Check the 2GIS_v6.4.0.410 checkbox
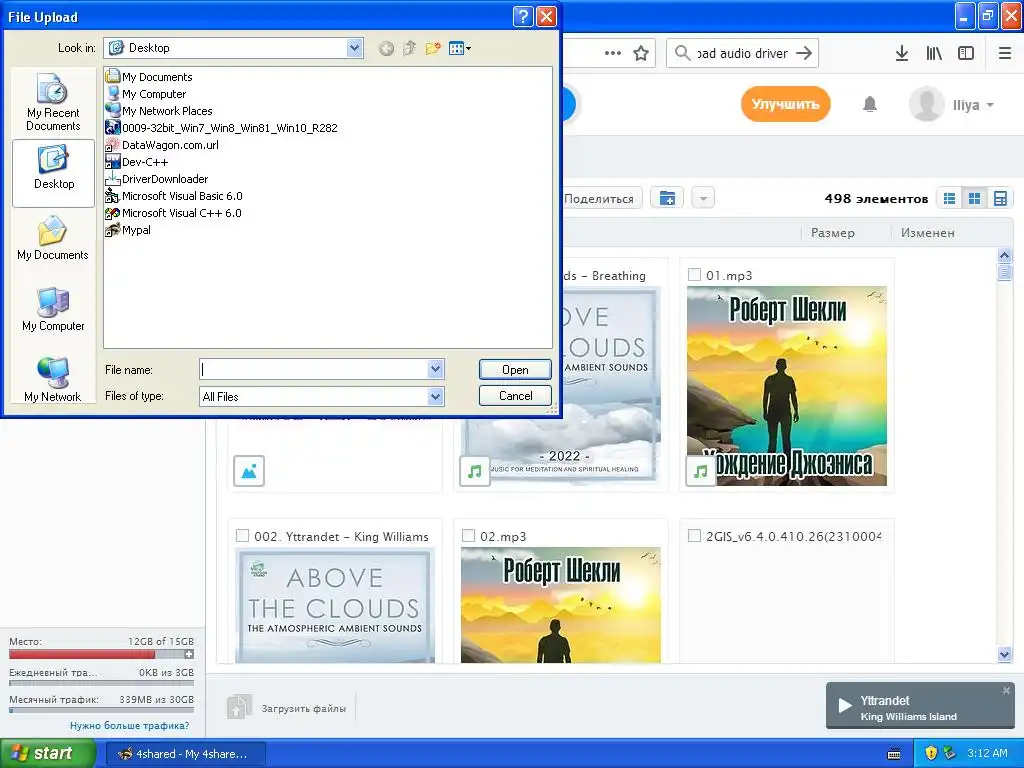Image resolution: width=1024 pixels, height=768 pixels. click(x=694, y=536)
